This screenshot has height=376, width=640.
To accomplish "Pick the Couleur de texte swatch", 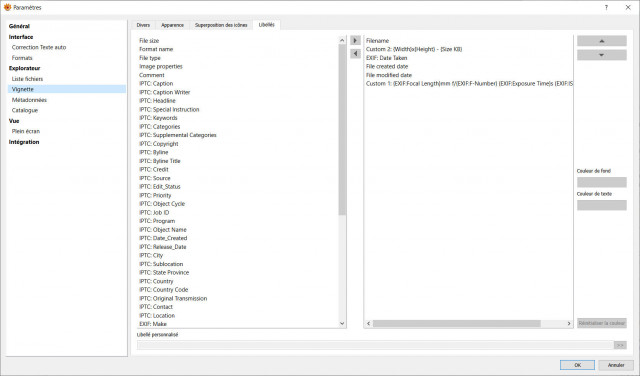I will click(602, 205).
